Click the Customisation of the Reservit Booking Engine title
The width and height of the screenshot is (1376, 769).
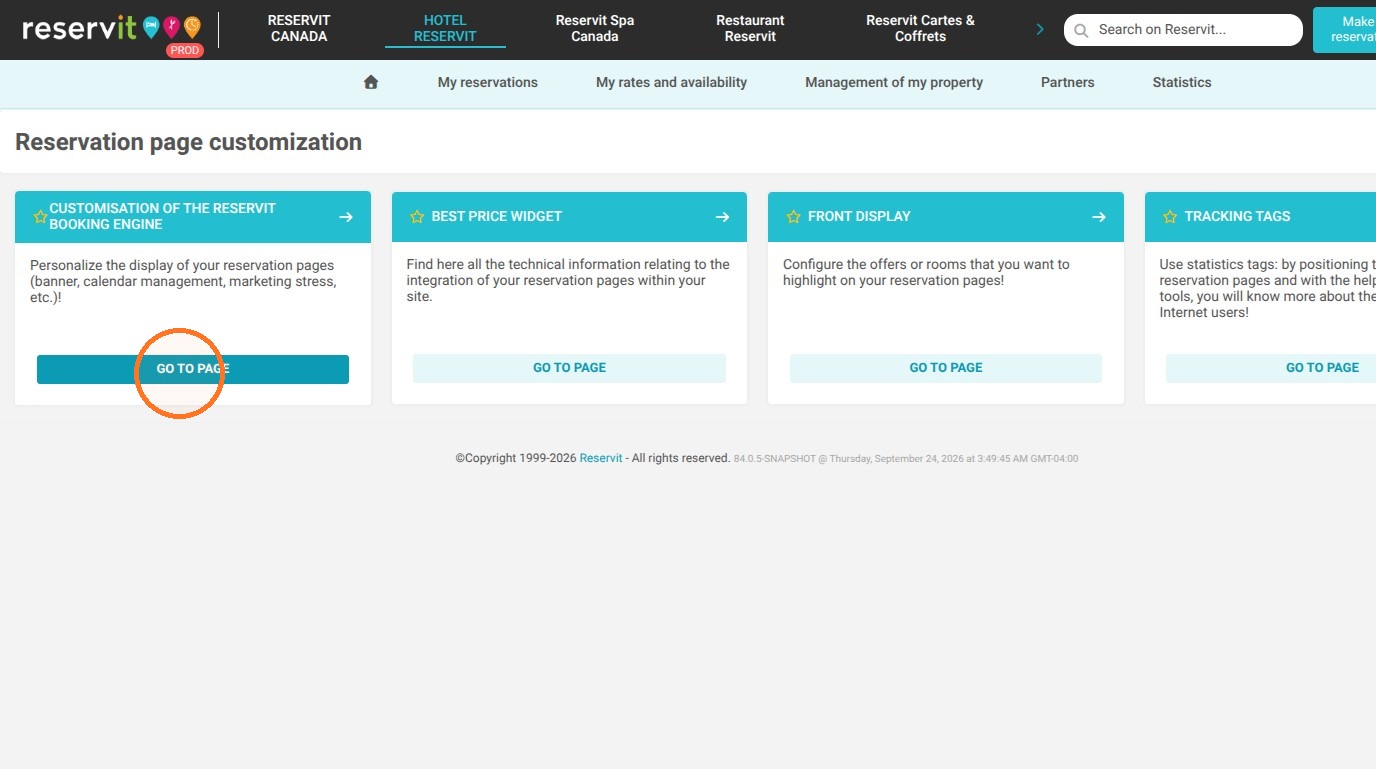click(x=162, y=216)
